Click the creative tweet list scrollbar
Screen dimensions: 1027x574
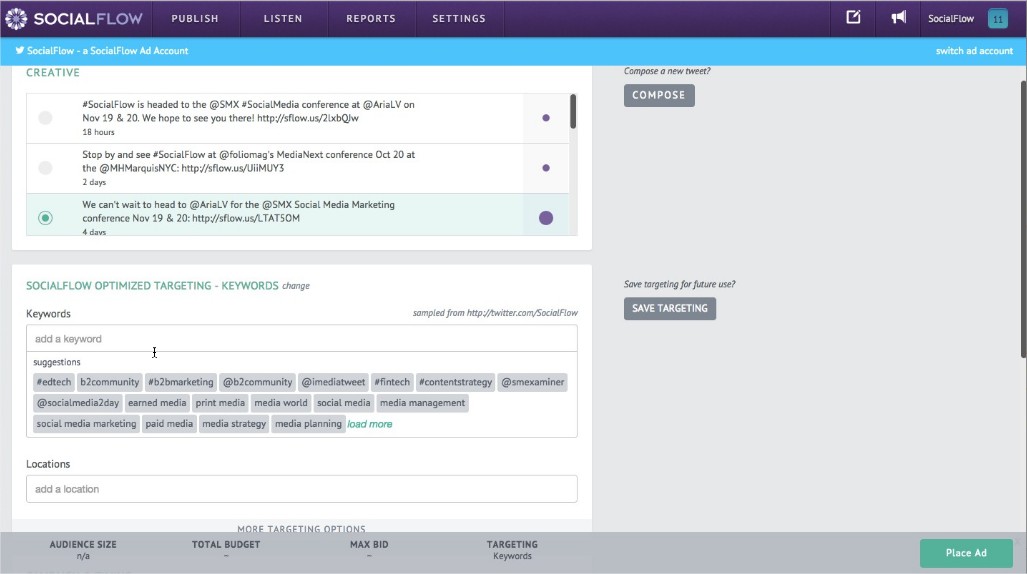point(573,111)
